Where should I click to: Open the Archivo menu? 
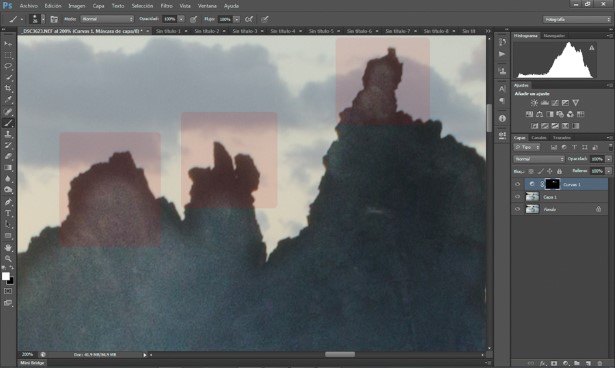coord(29,6)
